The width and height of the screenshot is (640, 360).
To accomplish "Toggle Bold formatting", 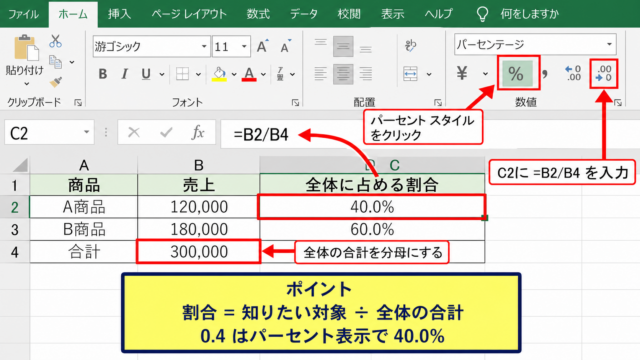I will [102, 74].
